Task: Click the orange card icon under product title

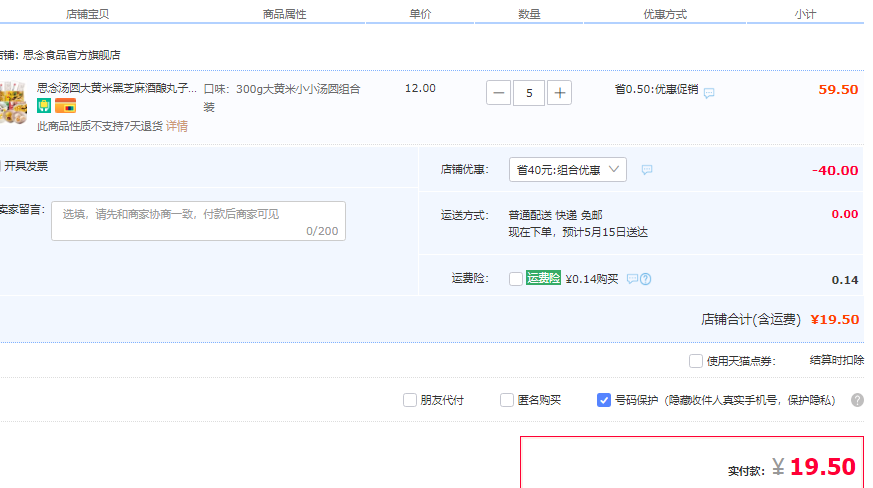Action: coord(65,105)
